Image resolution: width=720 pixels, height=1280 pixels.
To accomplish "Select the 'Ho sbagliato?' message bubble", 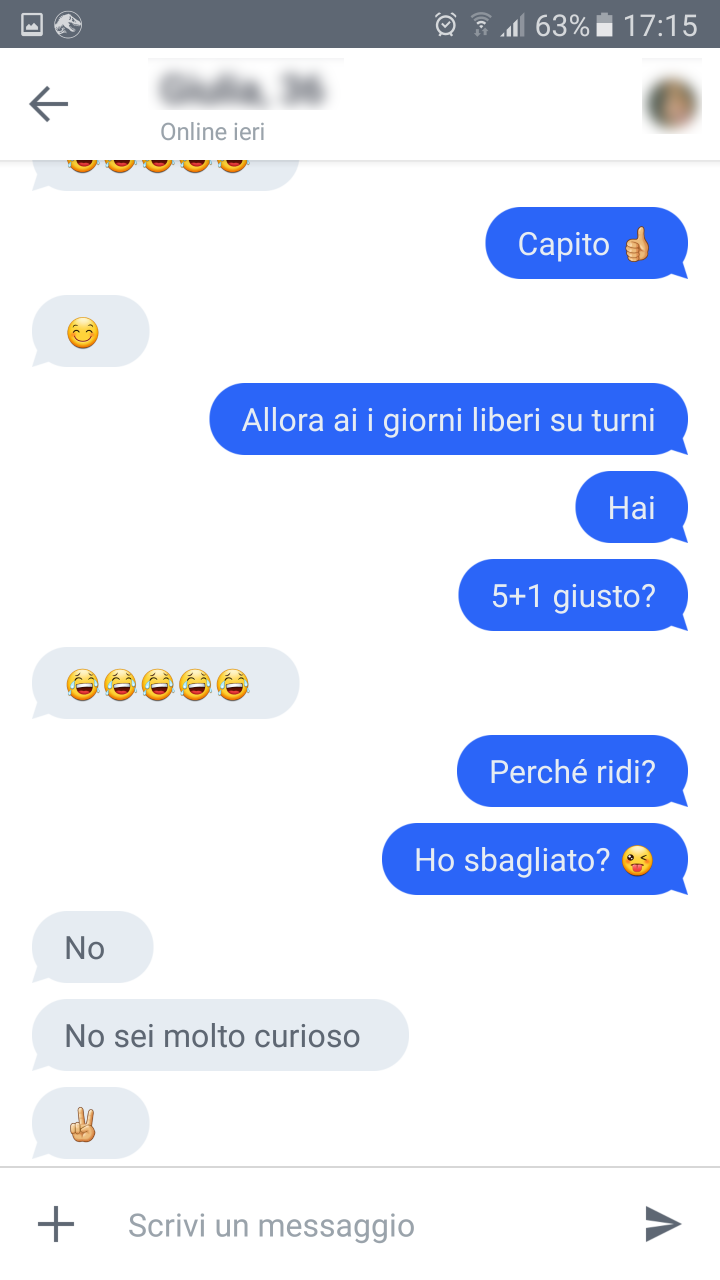I will [x=535, y=859].
